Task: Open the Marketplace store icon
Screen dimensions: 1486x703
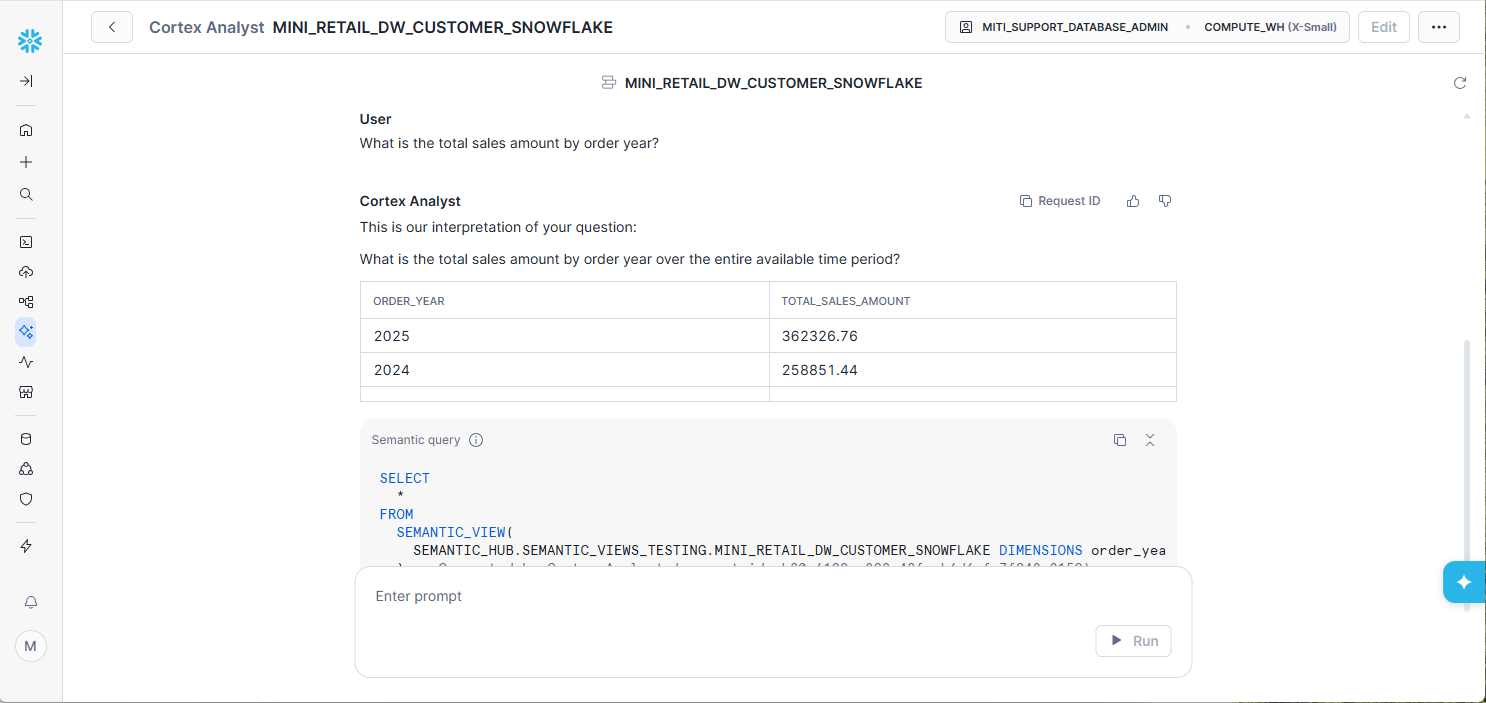Action: (26, 392)
